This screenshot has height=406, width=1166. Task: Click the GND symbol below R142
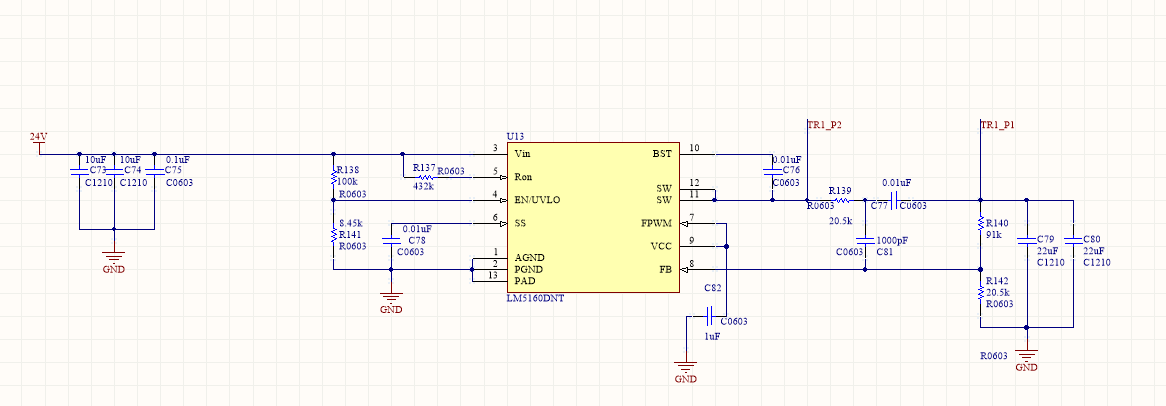1026,357
